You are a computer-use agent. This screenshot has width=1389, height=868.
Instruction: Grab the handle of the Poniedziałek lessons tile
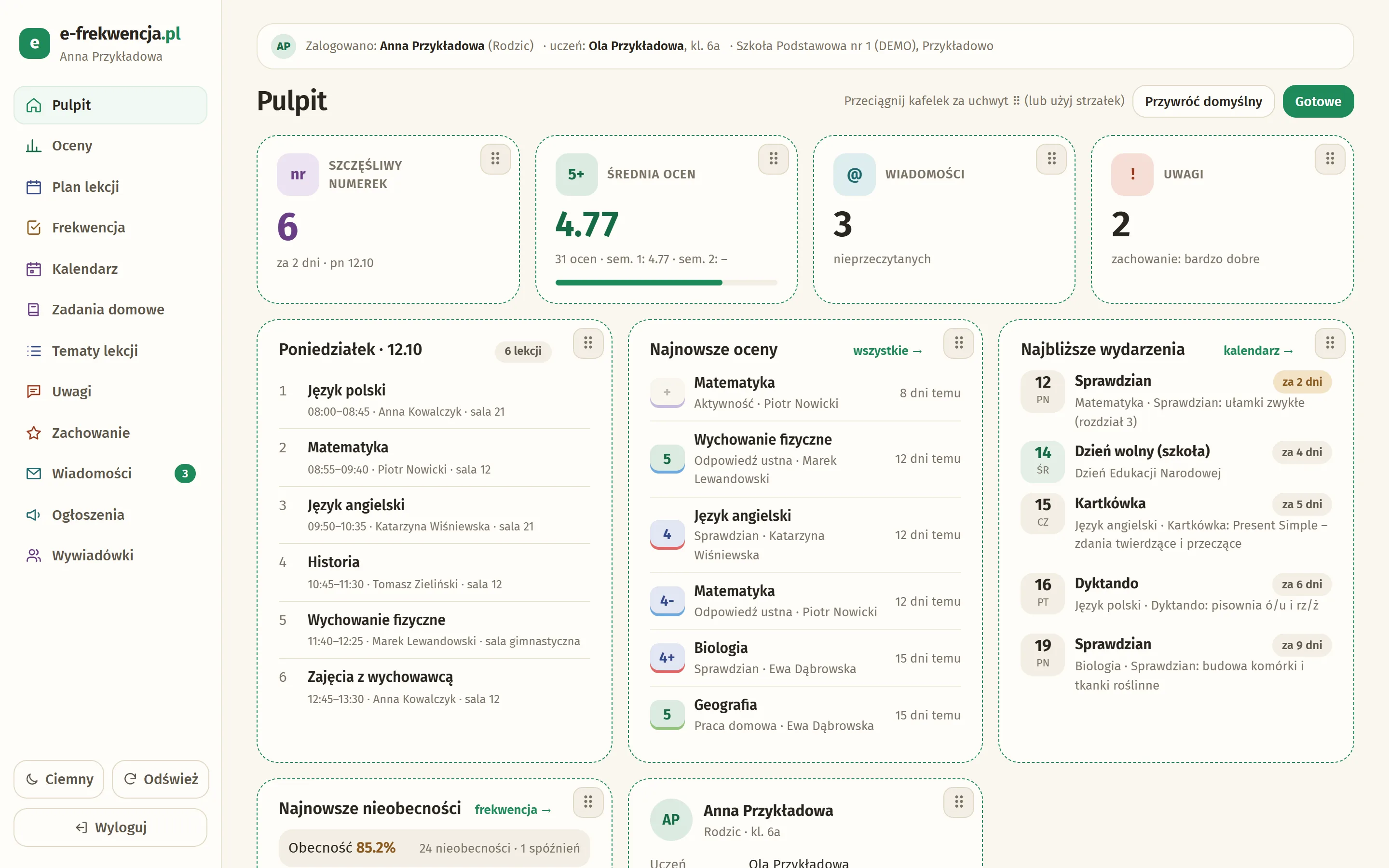coord(588,343)
